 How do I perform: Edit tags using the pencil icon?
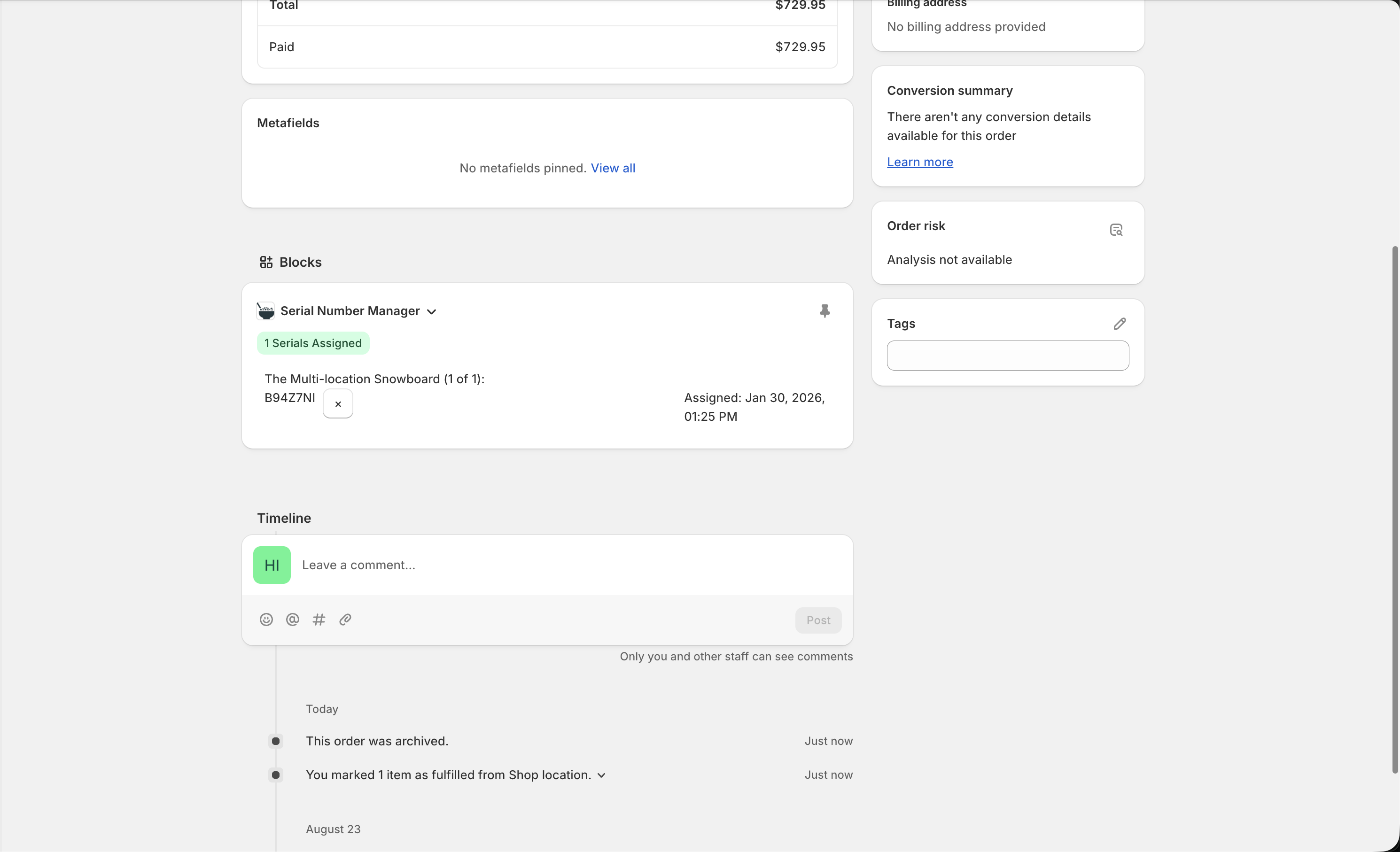tap(1120, 323)
